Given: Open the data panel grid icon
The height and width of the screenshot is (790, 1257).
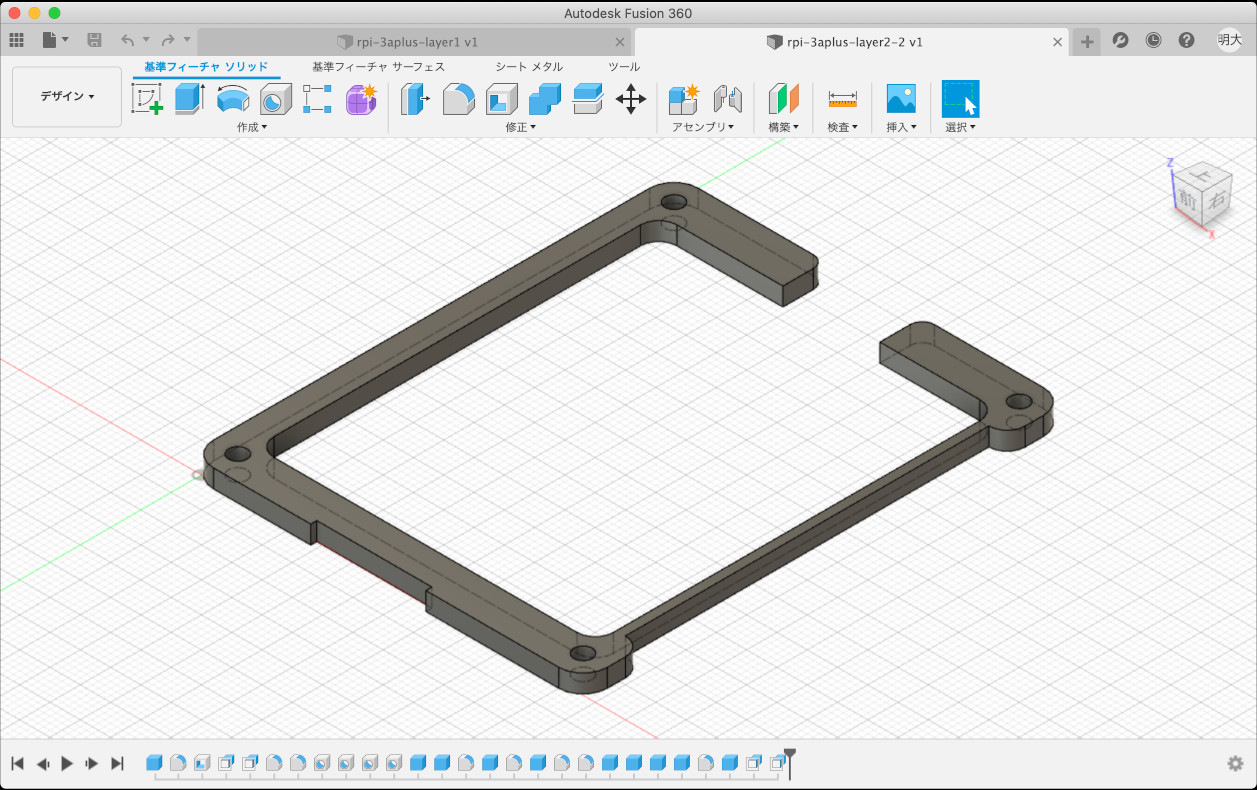Looking at the screenshot, I should pos(16,40).
